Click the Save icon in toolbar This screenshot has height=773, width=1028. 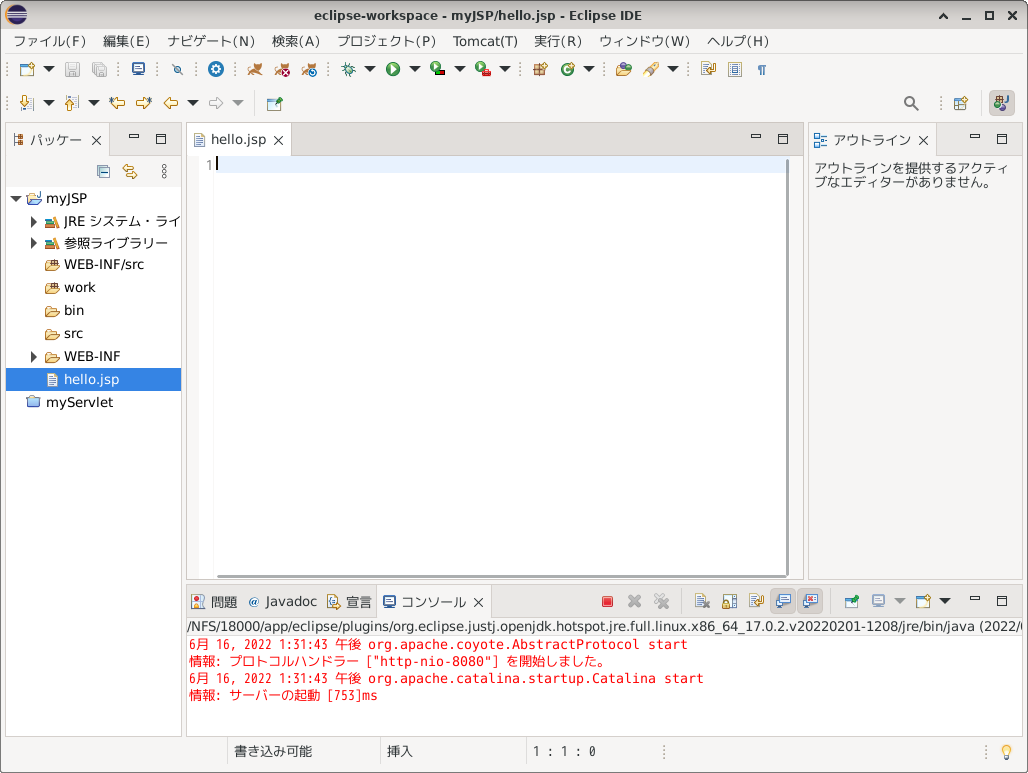(72, 69)
